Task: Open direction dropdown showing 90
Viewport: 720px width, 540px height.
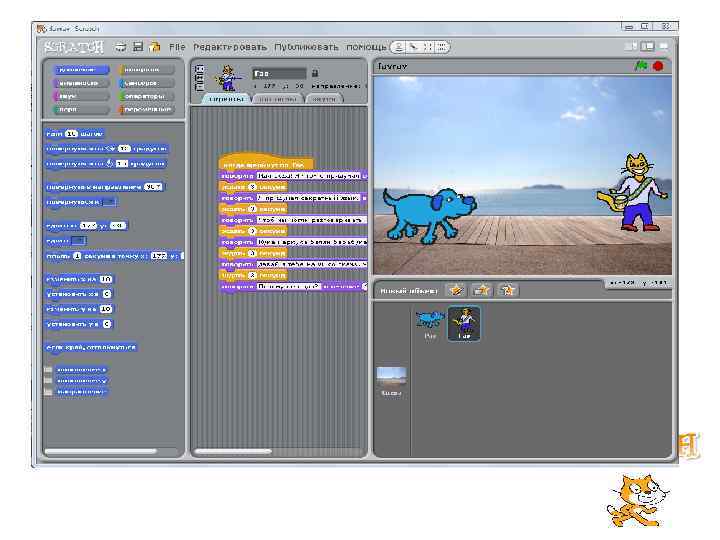Action: [x=159, y=186]
